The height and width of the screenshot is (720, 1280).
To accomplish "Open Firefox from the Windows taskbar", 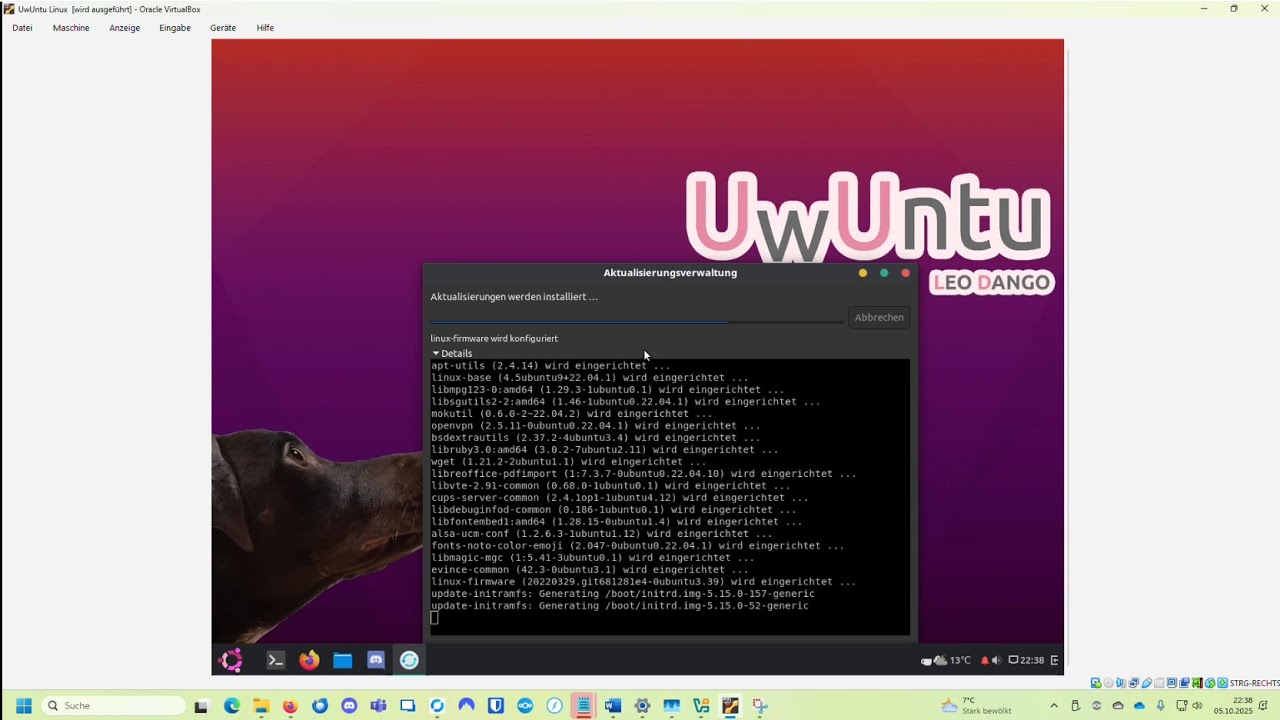I will pos(290,706).
